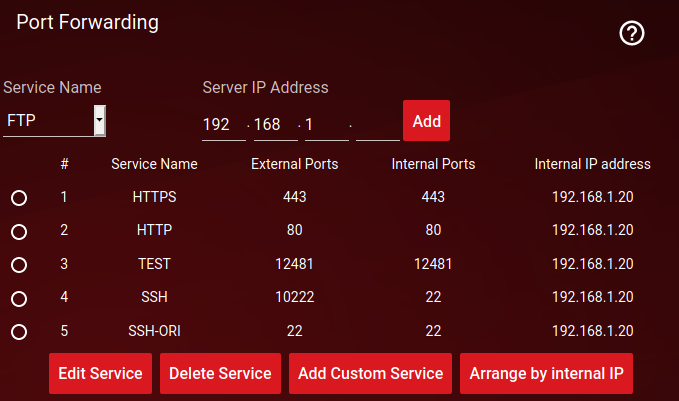The width and height of the screenshot is (679, 401).
Task: Select radio button for SSH row
Action: click(x=18, y=298)
